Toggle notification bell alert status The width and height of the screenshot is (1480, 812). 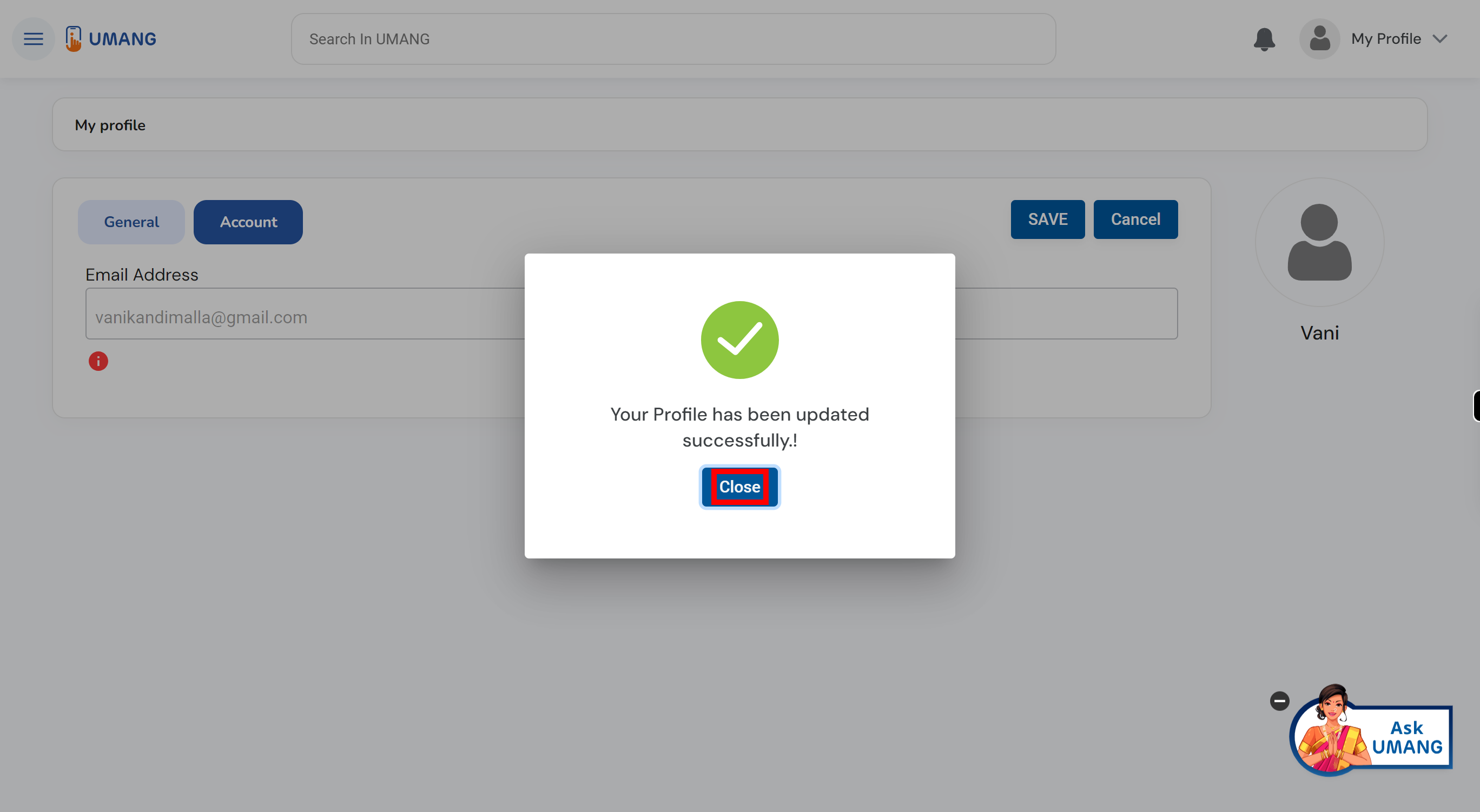[1264, 39]
